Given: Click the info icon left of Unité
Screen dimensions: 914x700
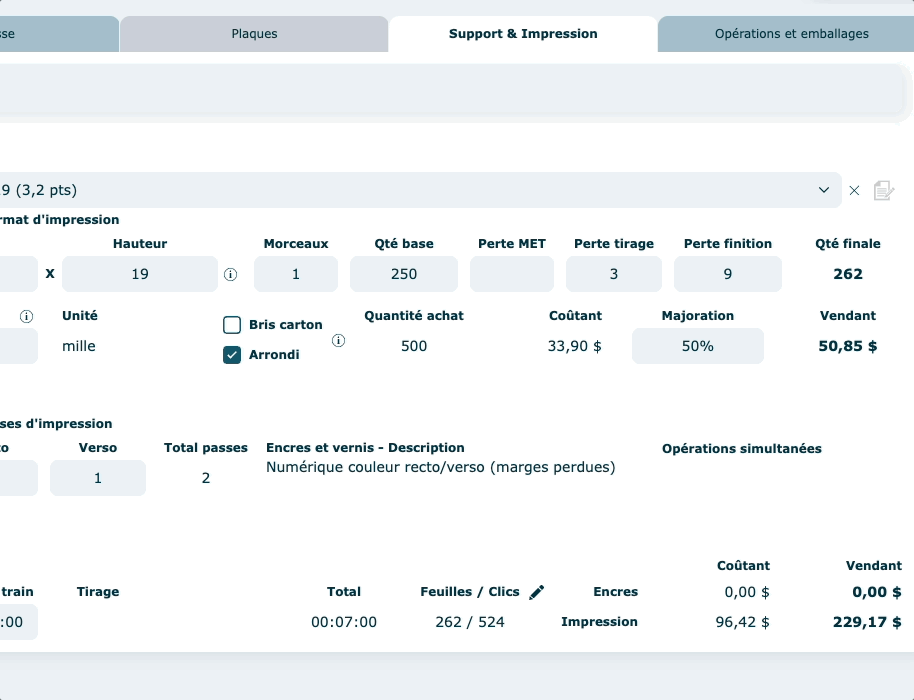Looking at the screenshot, I should (27, 316).
